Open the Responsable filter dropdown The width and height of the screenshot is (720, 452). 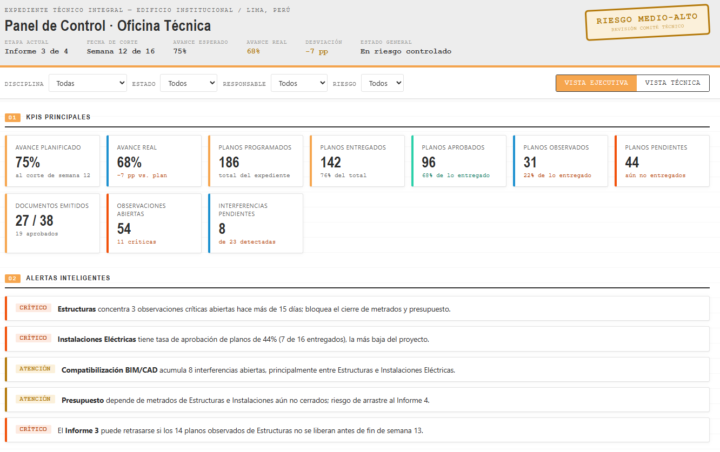[299, 83]
